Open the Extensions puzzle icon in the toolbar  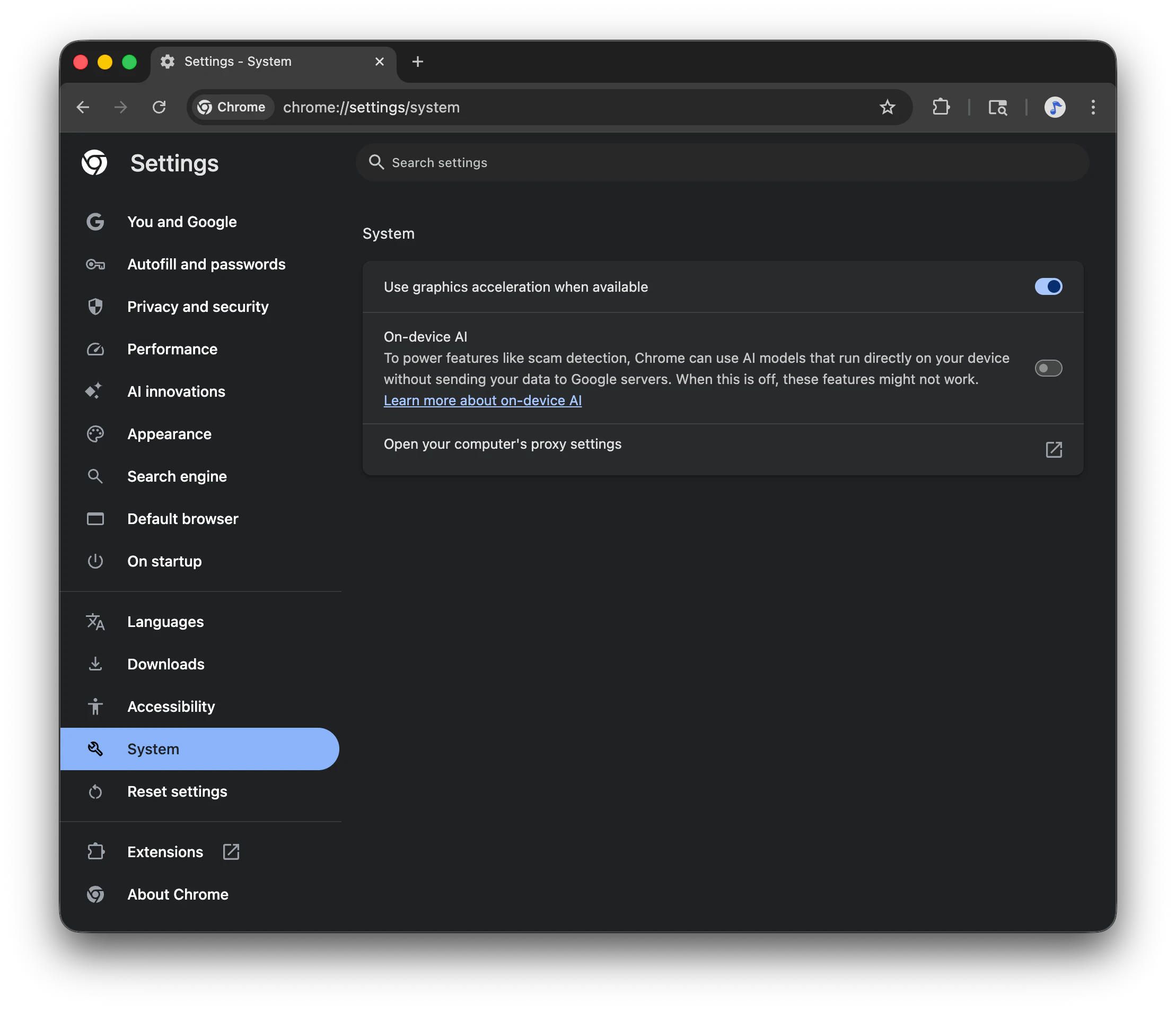coord(941,107)
